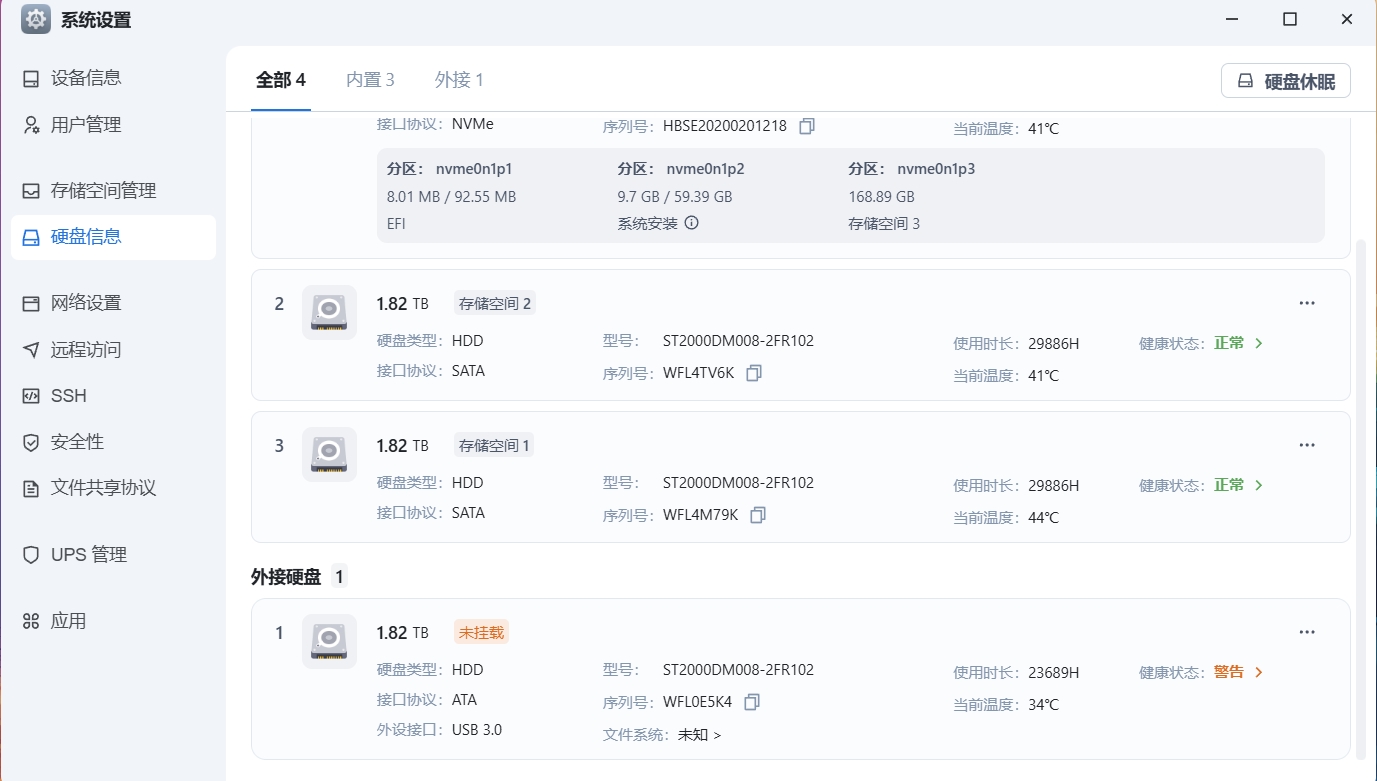Copy serial number WFL4TV6K
Image resolution: width=1377 pixels, height=781 pixels.
754,373
